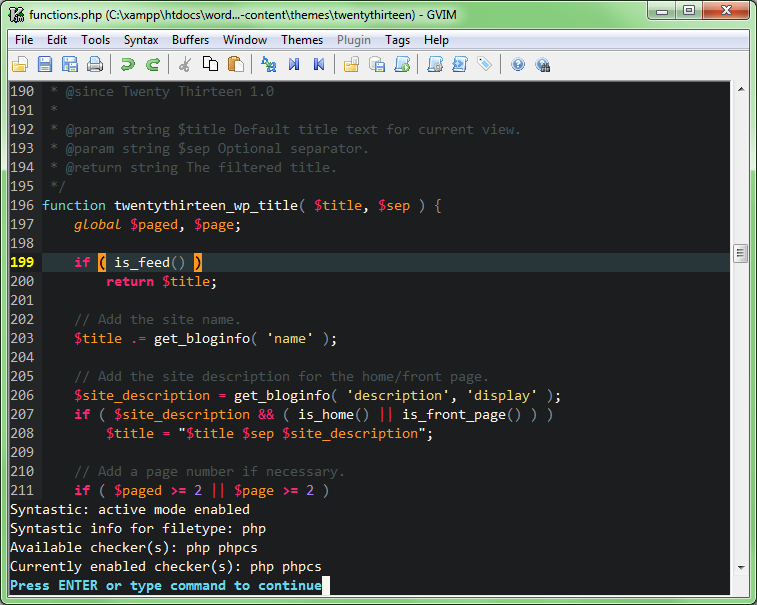Open the Window menu
Viewport: 757px width, 605px height.
click(245, 40)
